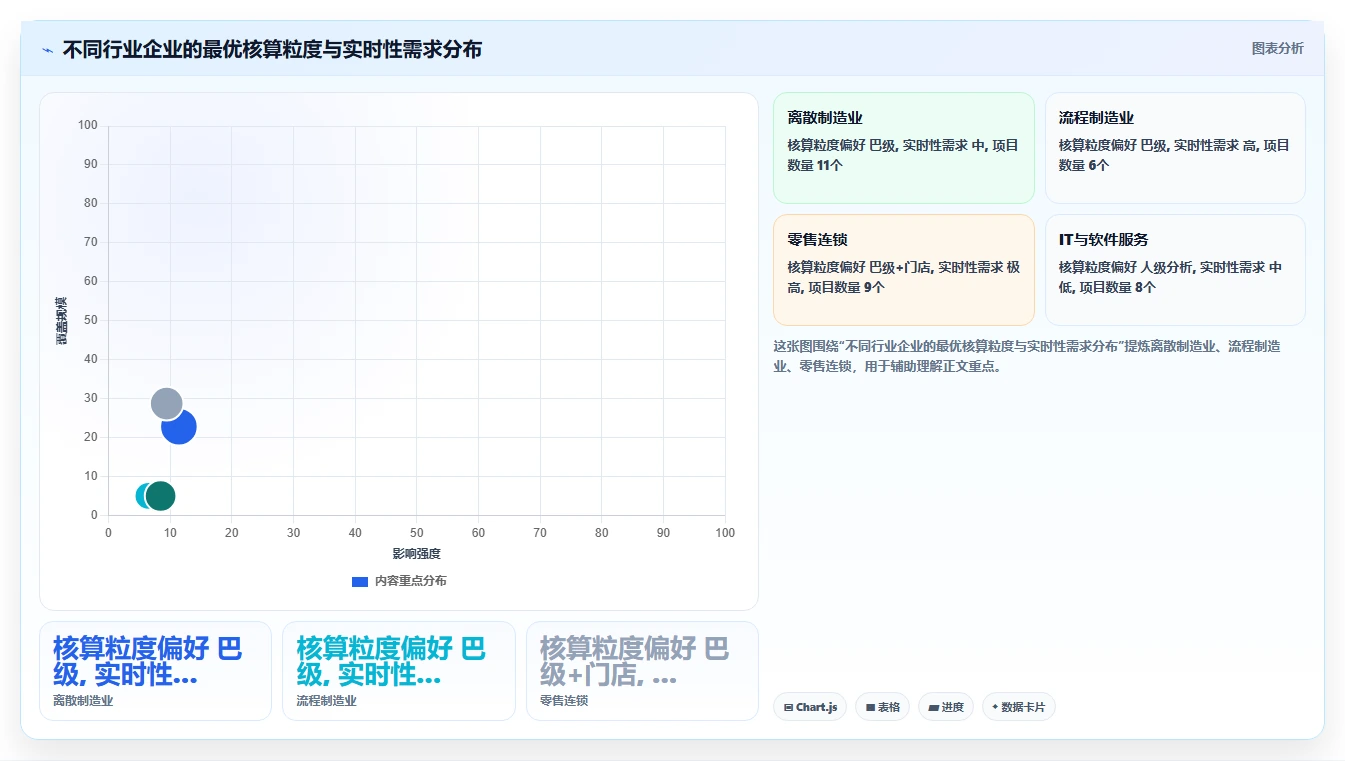The width and height of the screenshot is (1345, 761).
Task: Click text 项目数量 11个 in 离散制造业 card
Action: click(903, 155)
